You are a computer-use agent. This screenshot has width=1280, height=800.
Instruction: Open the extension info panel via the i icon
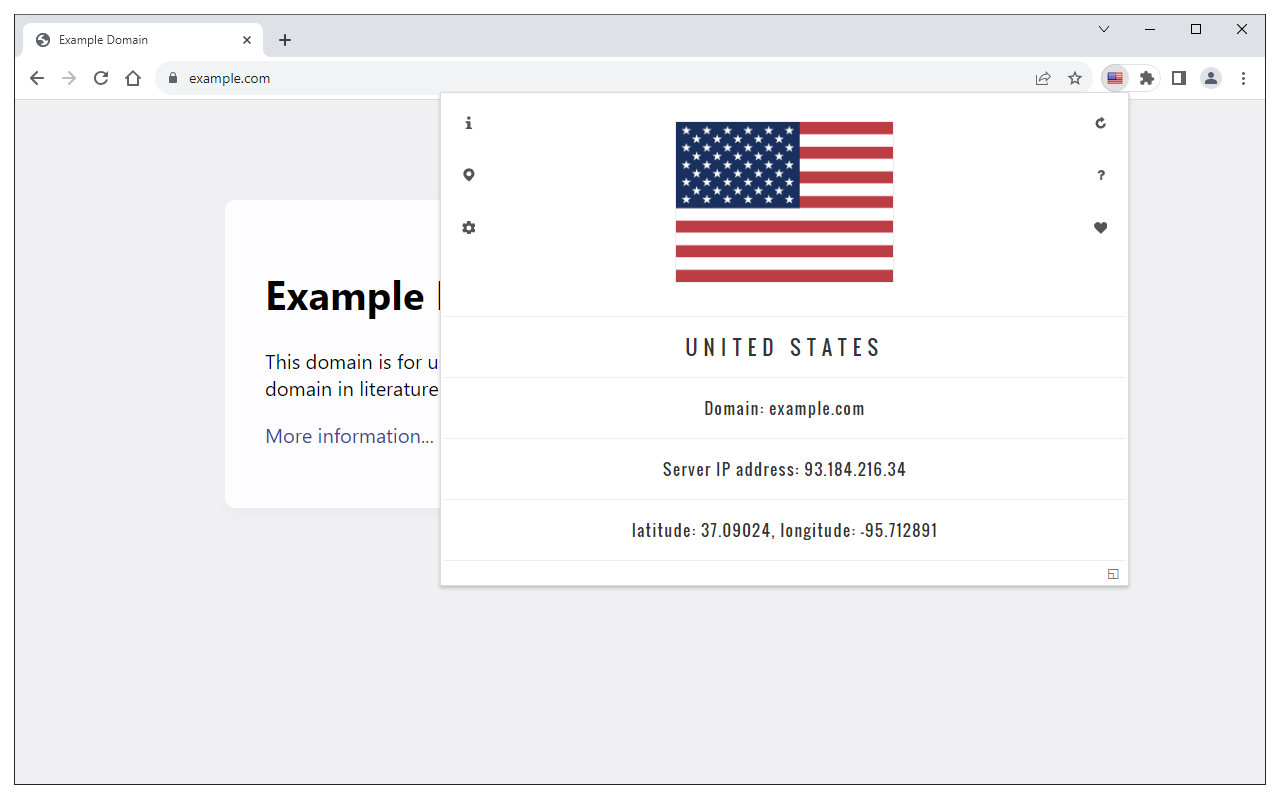(468, 122)
